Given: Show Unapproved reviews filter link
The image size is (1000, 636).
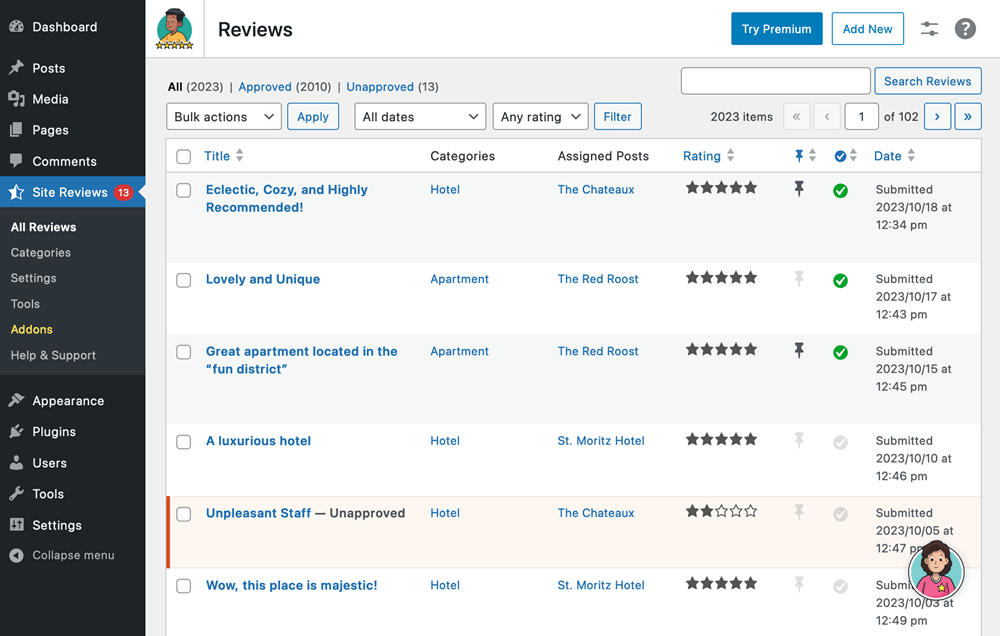Looking at the screenshot, I should pos(379,87).
